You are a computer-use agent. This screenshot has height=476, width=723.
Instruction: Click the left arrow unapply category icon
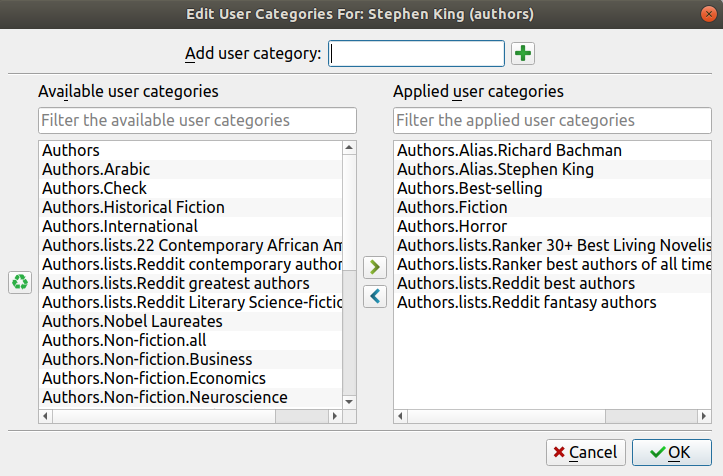point(375,296)
